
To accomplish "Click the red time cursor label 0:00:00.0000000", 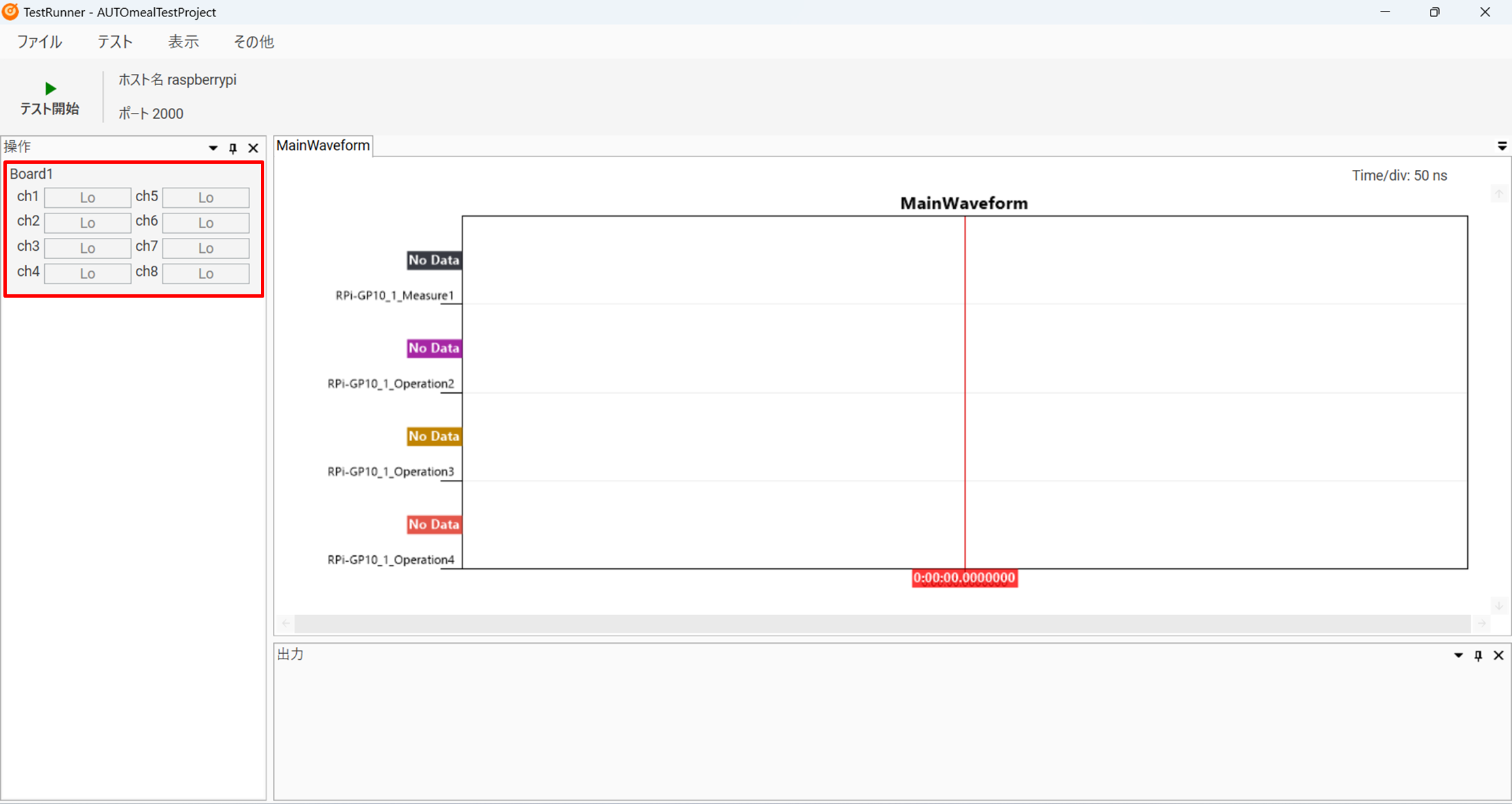I will pos(964,578).
